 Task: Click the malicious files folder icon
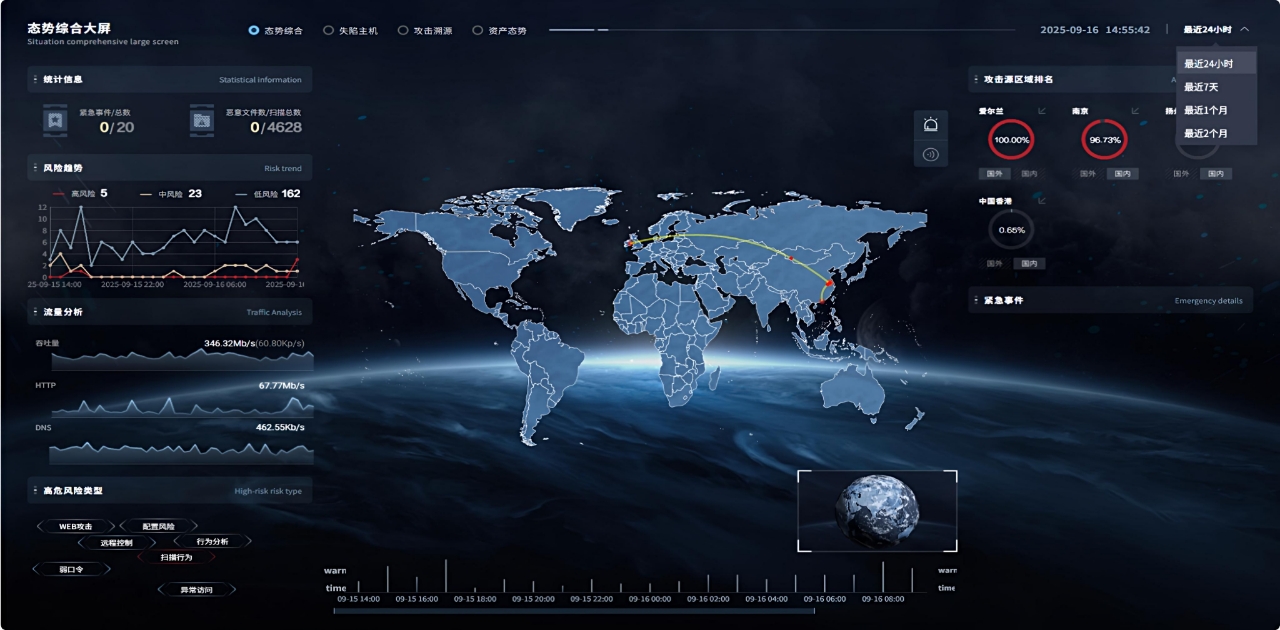202,121
